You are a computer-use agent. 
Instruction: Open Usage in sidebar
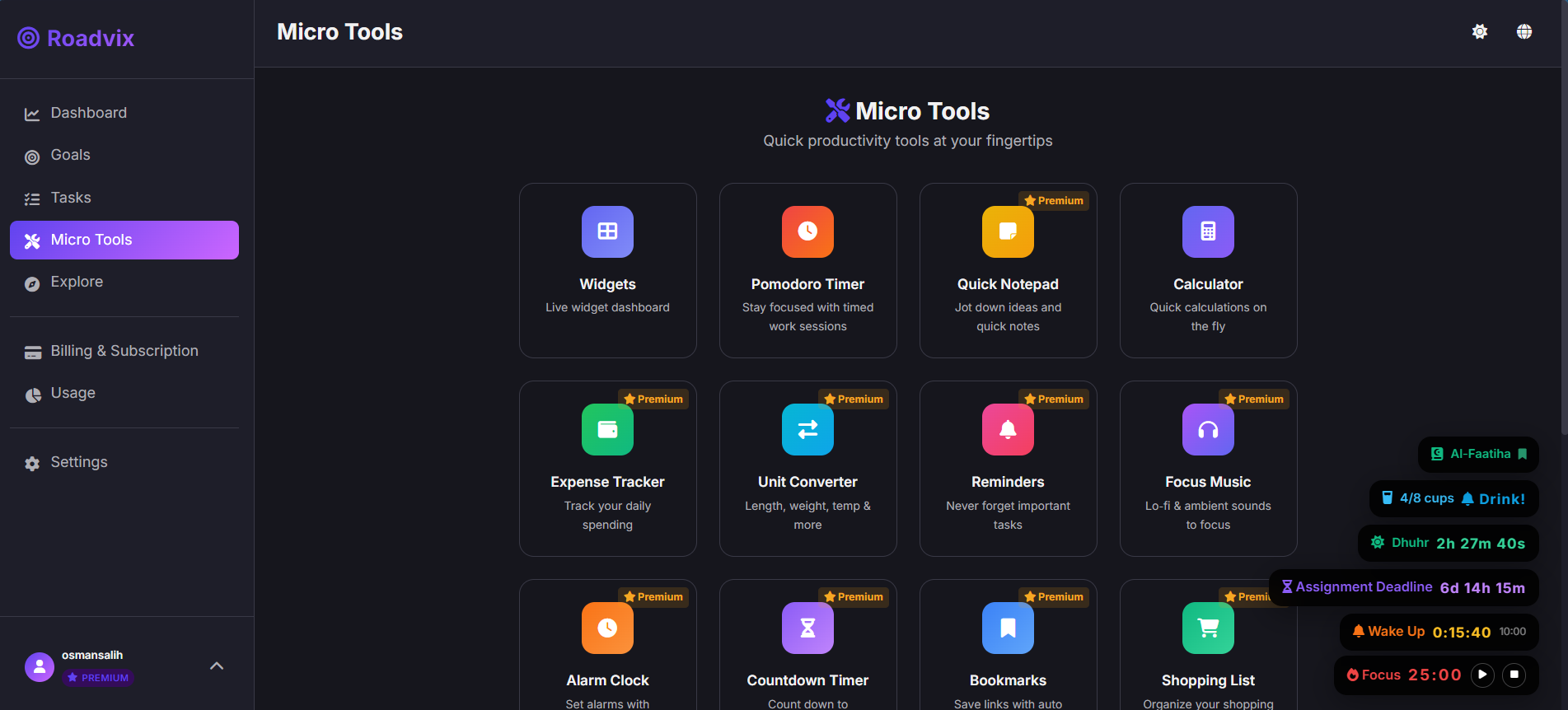124,393
